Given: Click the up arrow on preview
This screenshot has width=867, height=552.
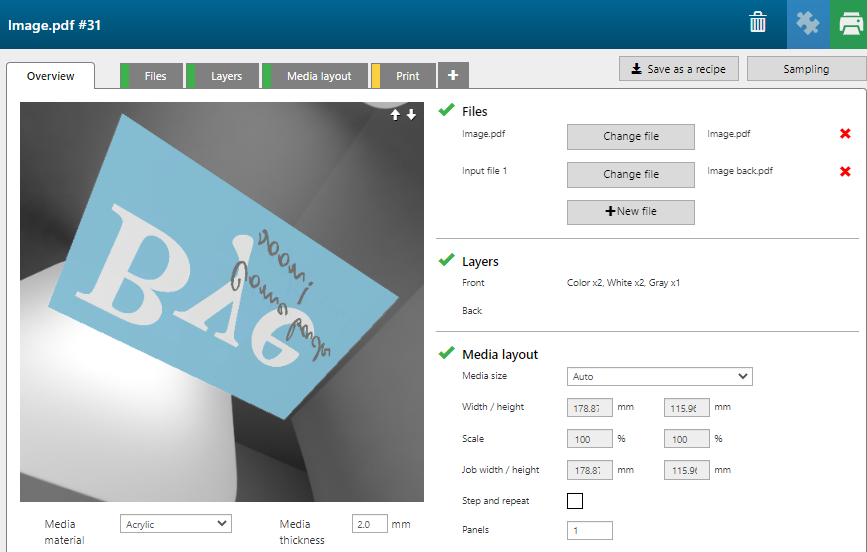Looking at the screenshot, I should pyautogui.click(x=396, y=115).
